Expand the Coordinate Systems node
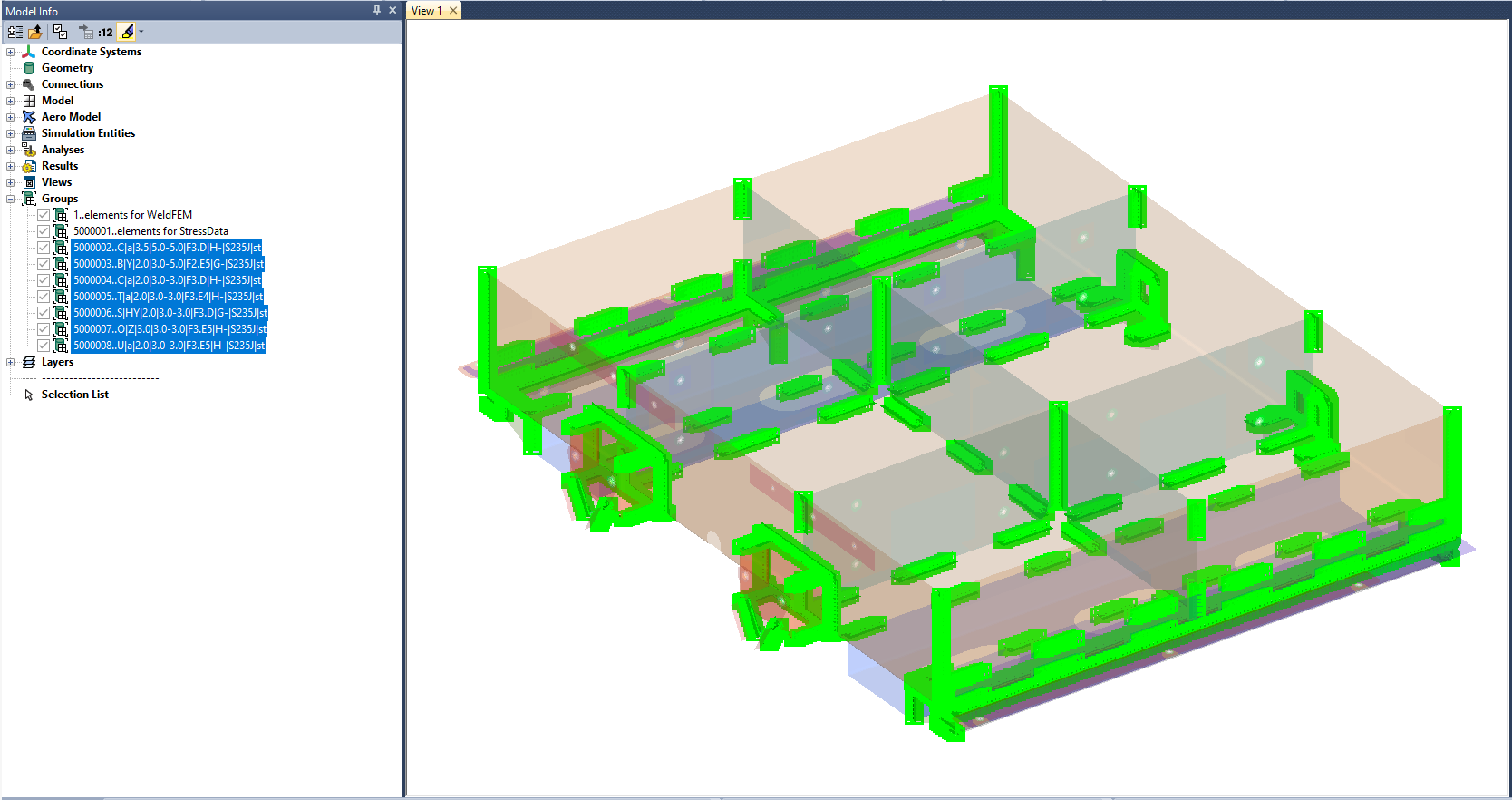Screen dimensions: 1512x800 pyautogui.click(x=11, y=52)
